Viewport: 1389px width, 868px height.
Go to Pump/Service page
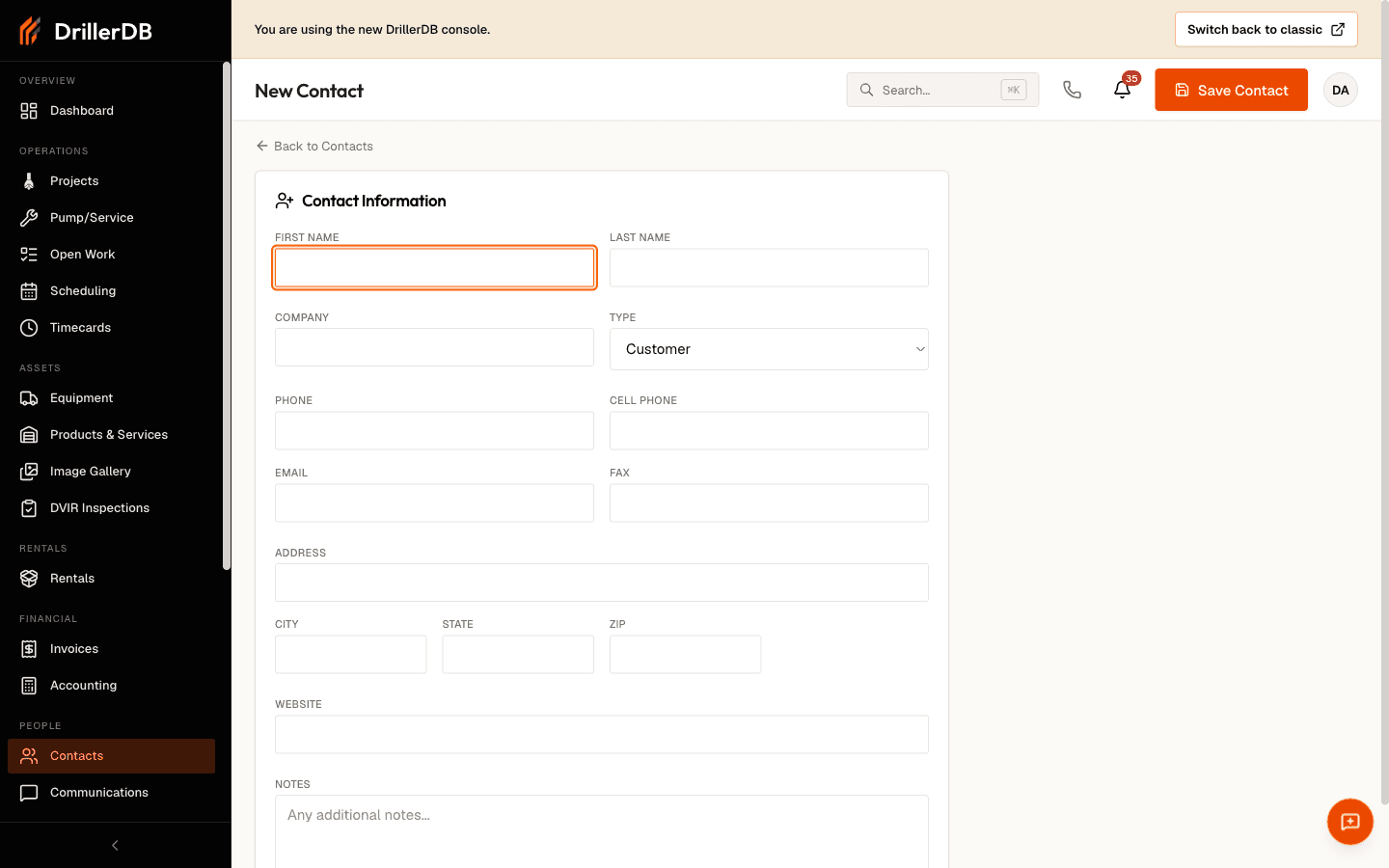(x=111, y=218)
